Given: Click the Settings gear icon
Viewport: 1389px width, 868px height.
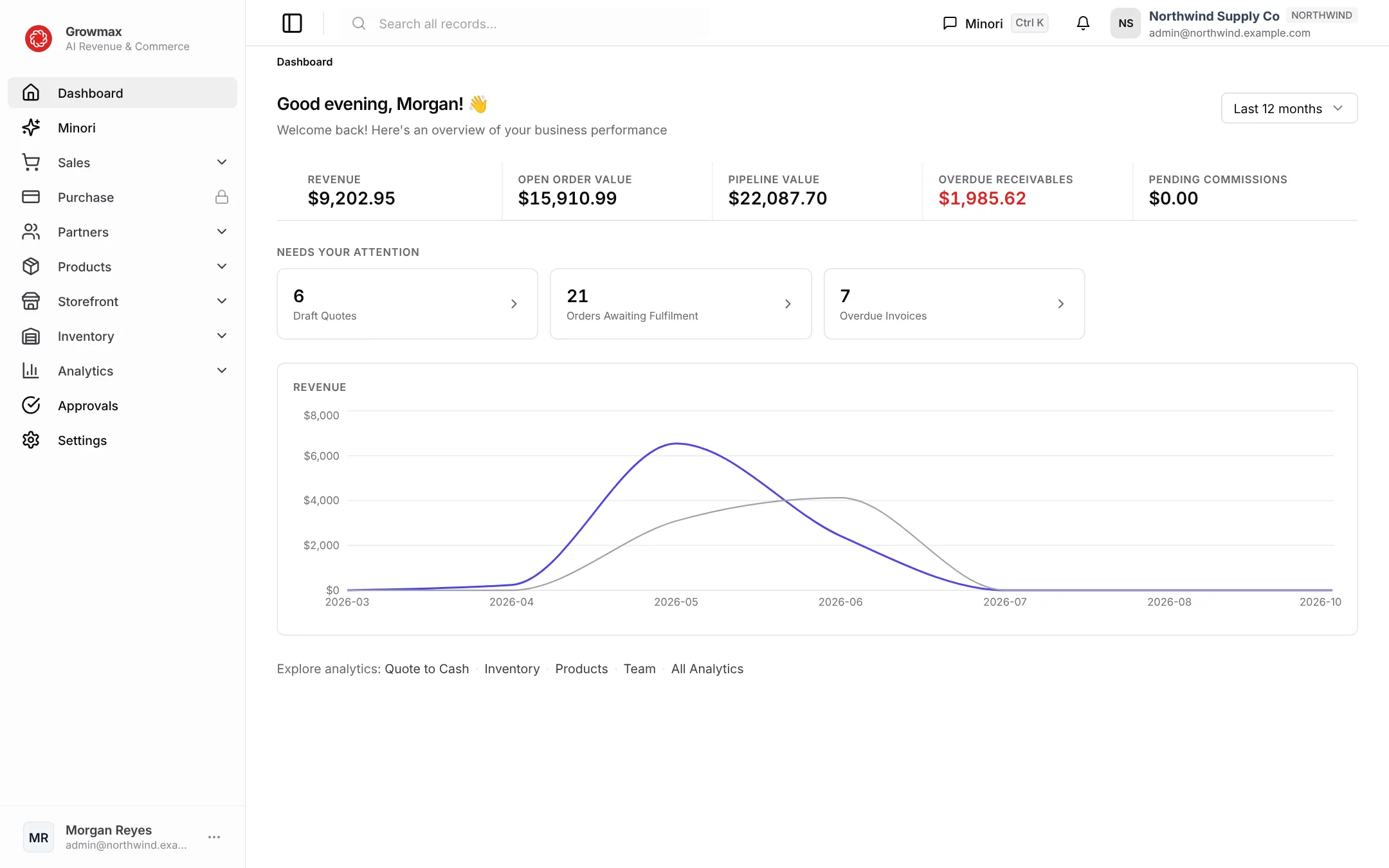Looking at the screenshot, I should (31, 440).
